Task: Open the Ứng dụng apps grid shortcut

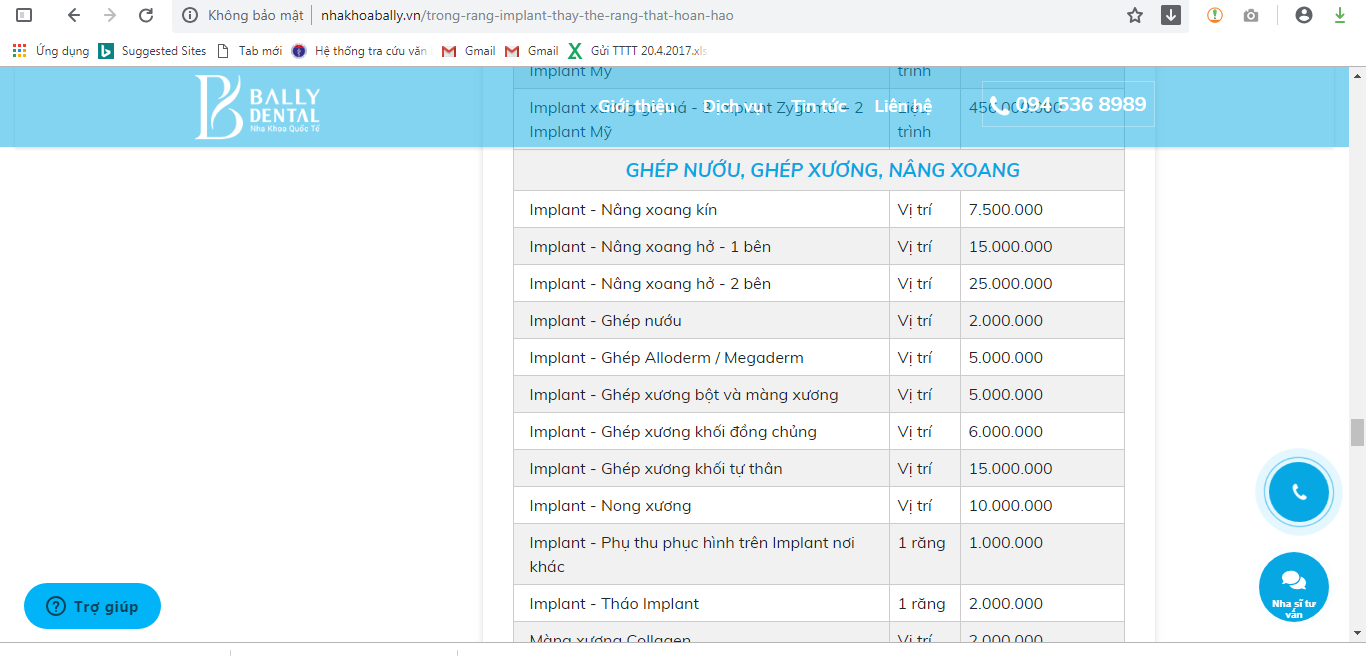Action: (50, 51)
